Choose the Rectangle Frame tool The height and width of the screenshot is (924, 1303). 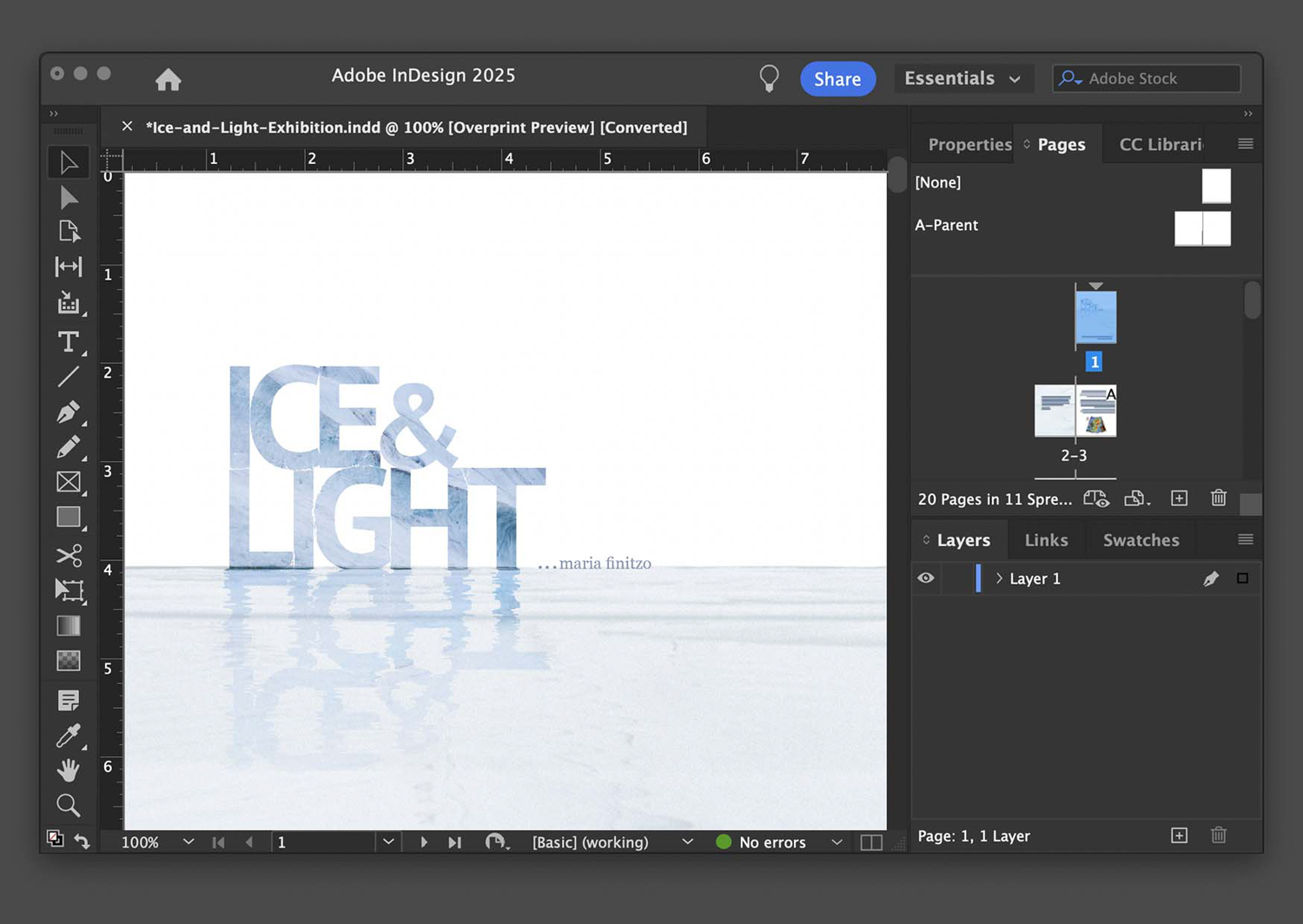click(x=68, y=482)
